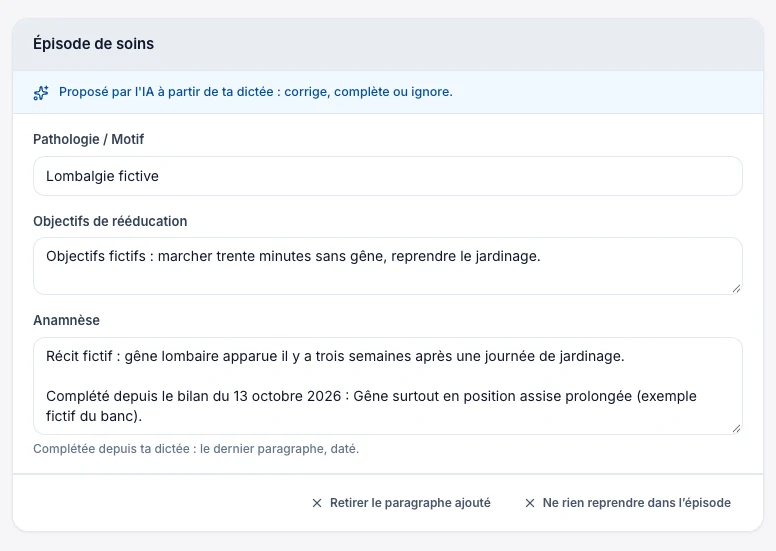Click the Proposé par l'IA banner text
Screen dimensions: 776x551
point(256,92)
